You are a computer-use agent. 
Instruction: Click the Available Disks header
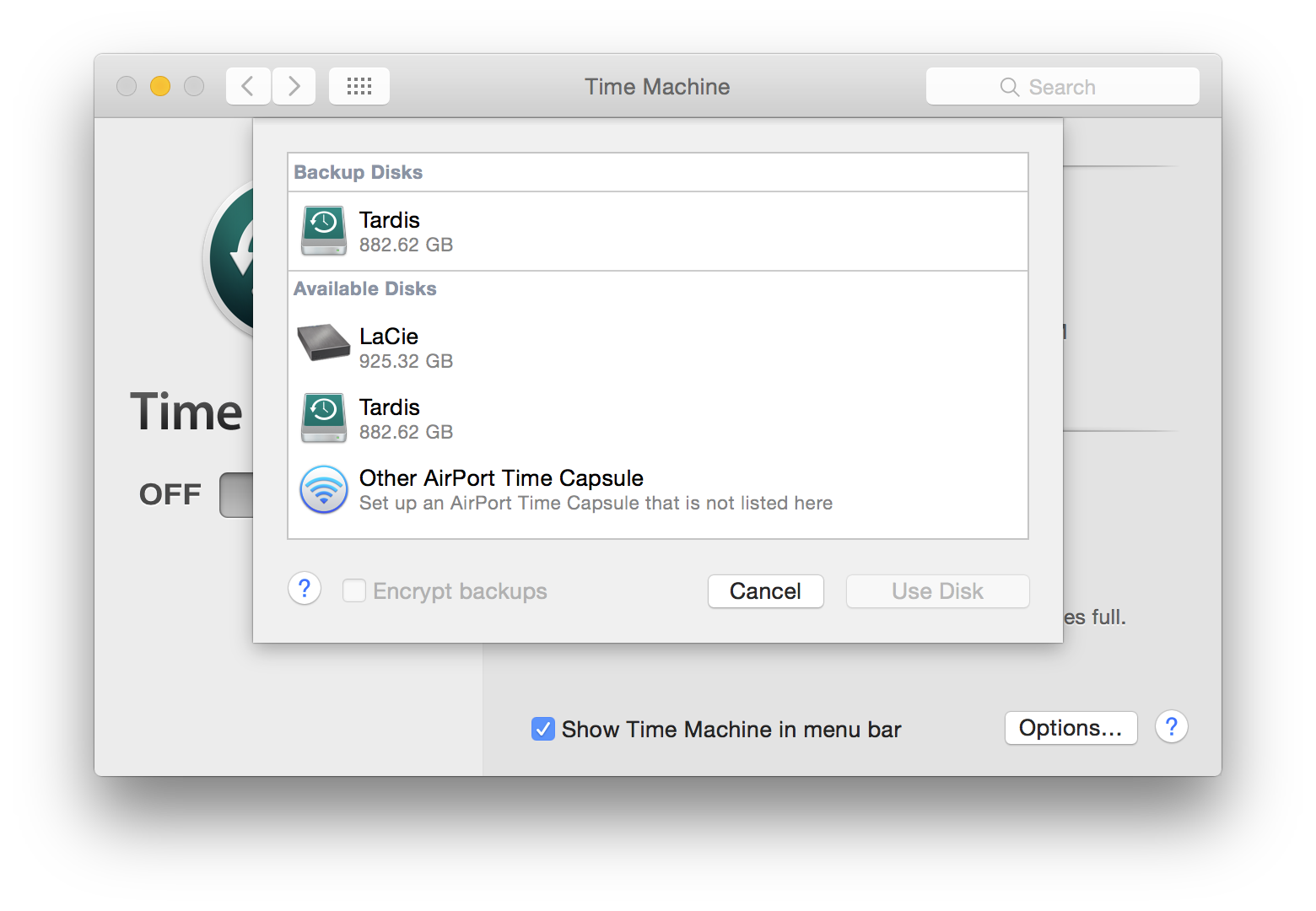click(x=365, y=288)
